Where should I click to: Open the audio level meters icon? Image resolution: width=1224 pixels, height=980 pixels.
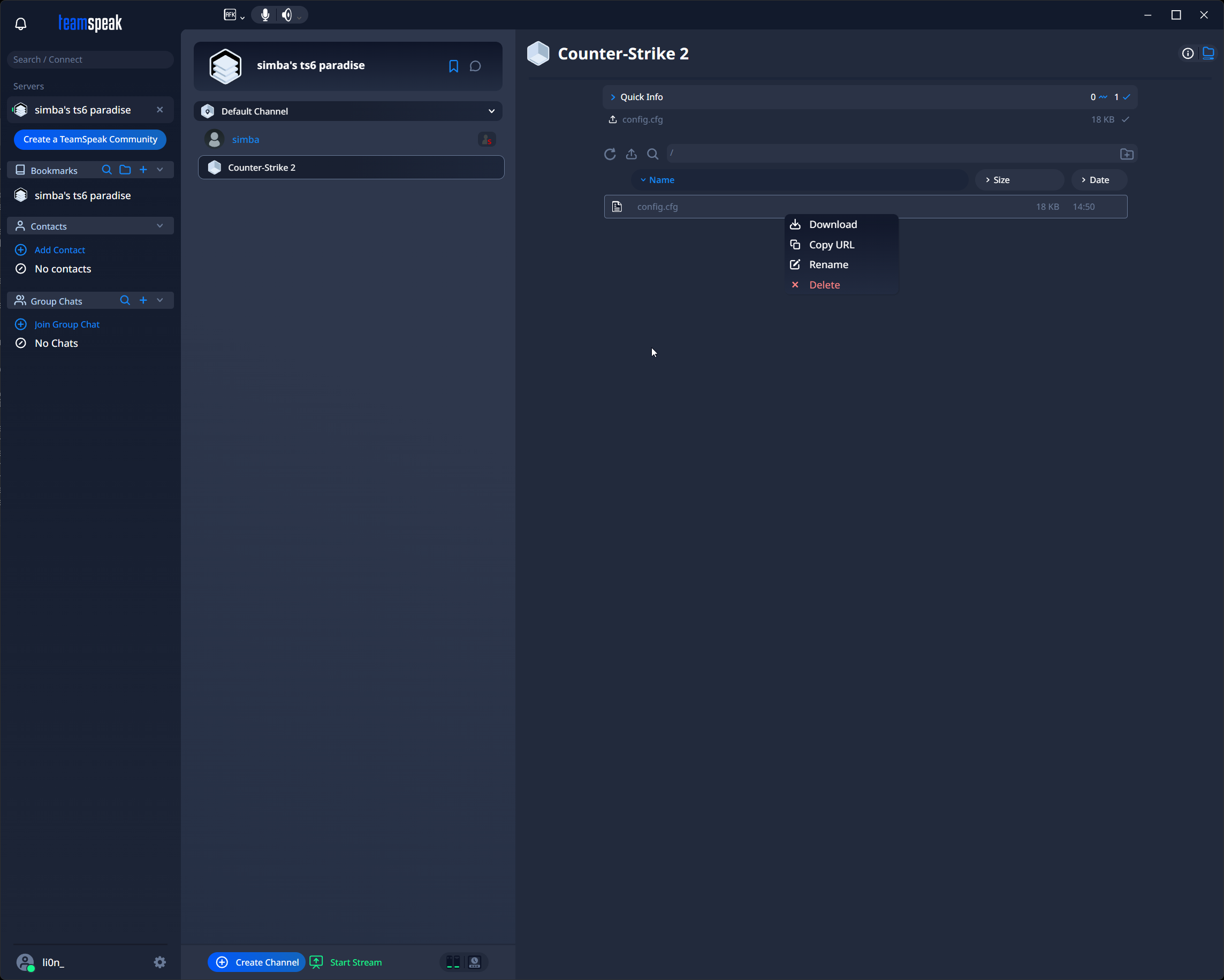click(453, 962)
